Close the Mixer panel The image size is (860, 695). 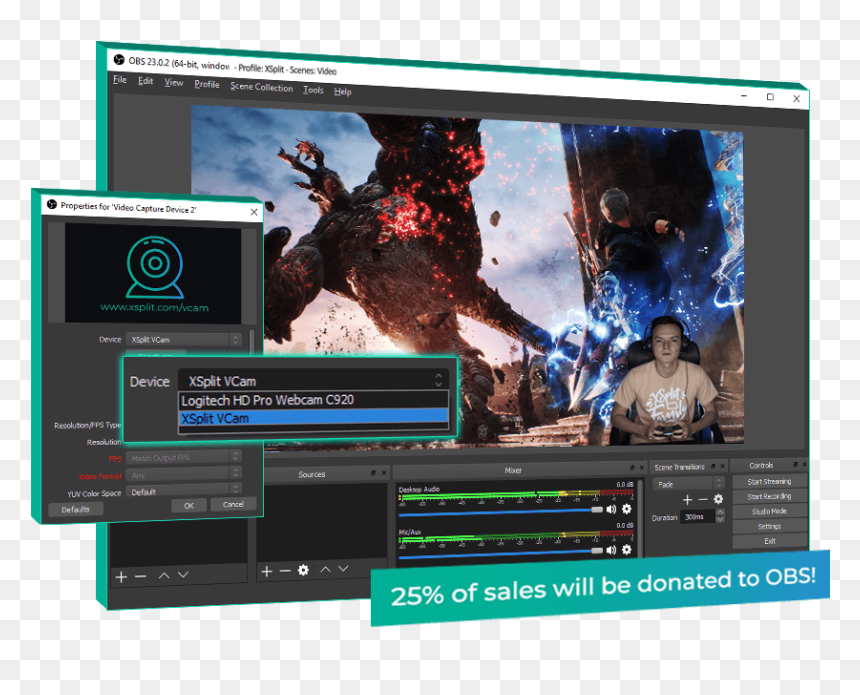tap(642, 467)
